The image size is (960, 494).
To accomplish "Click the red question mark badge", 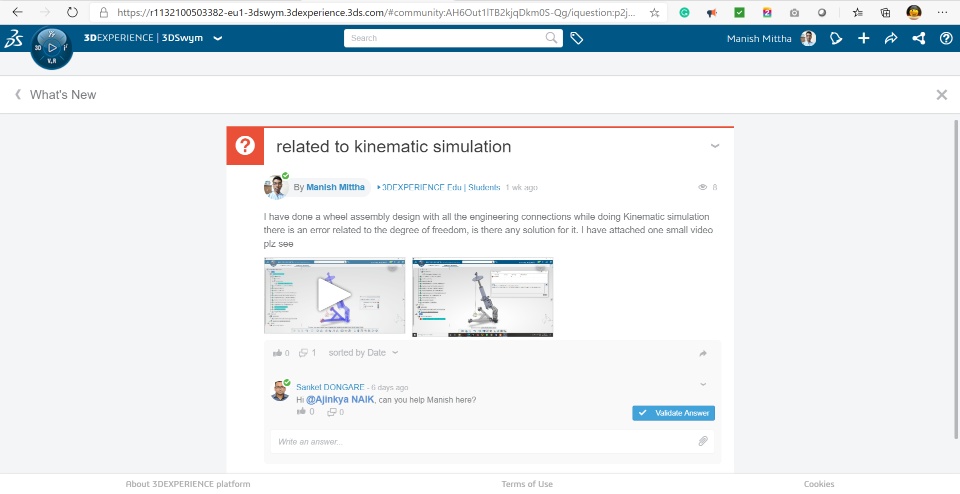I will pyautogui.click(x=245, y=146).
